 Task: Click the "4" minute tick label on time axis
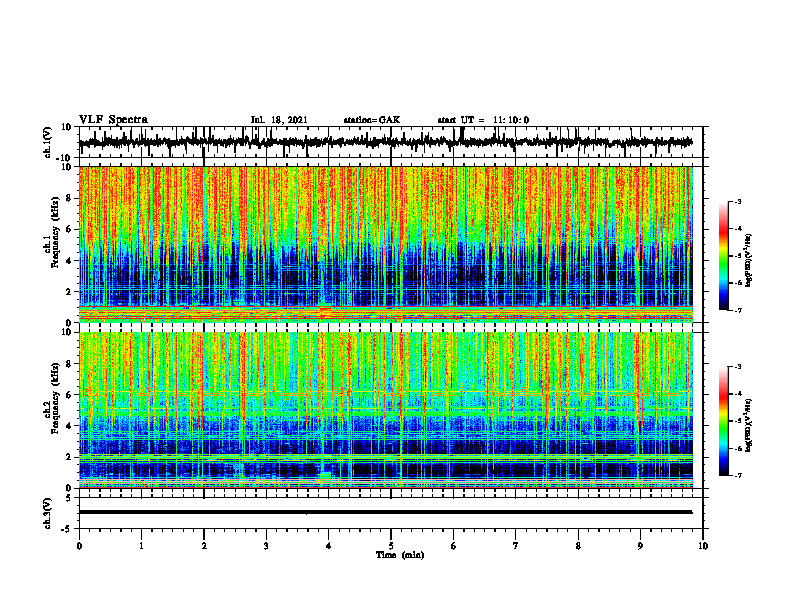tap(329, 546)
